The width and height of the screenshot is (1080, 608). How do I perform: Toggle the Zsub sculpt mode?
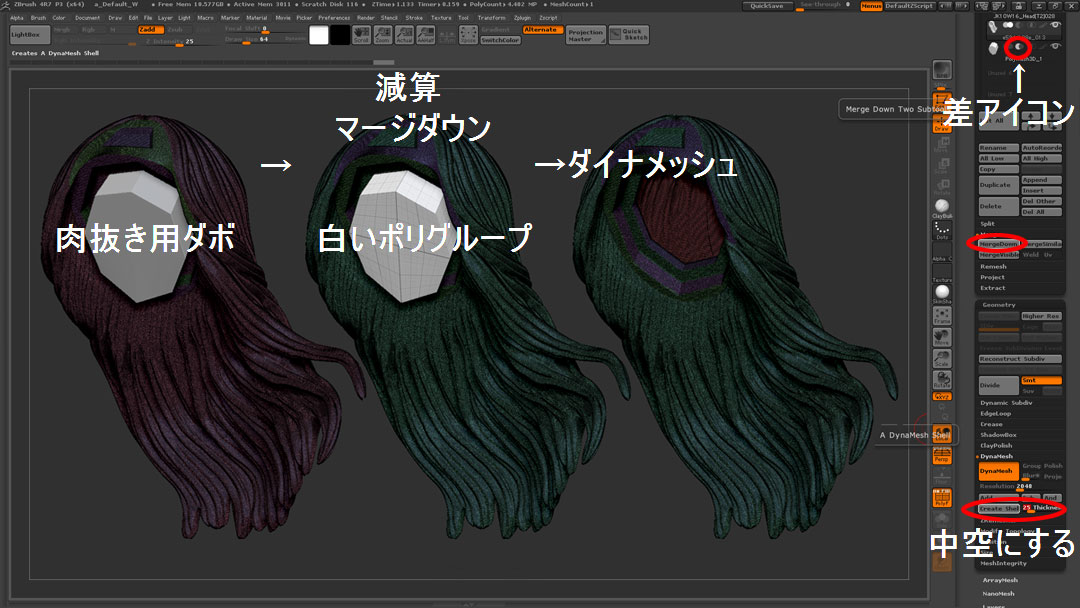[178, 30]
